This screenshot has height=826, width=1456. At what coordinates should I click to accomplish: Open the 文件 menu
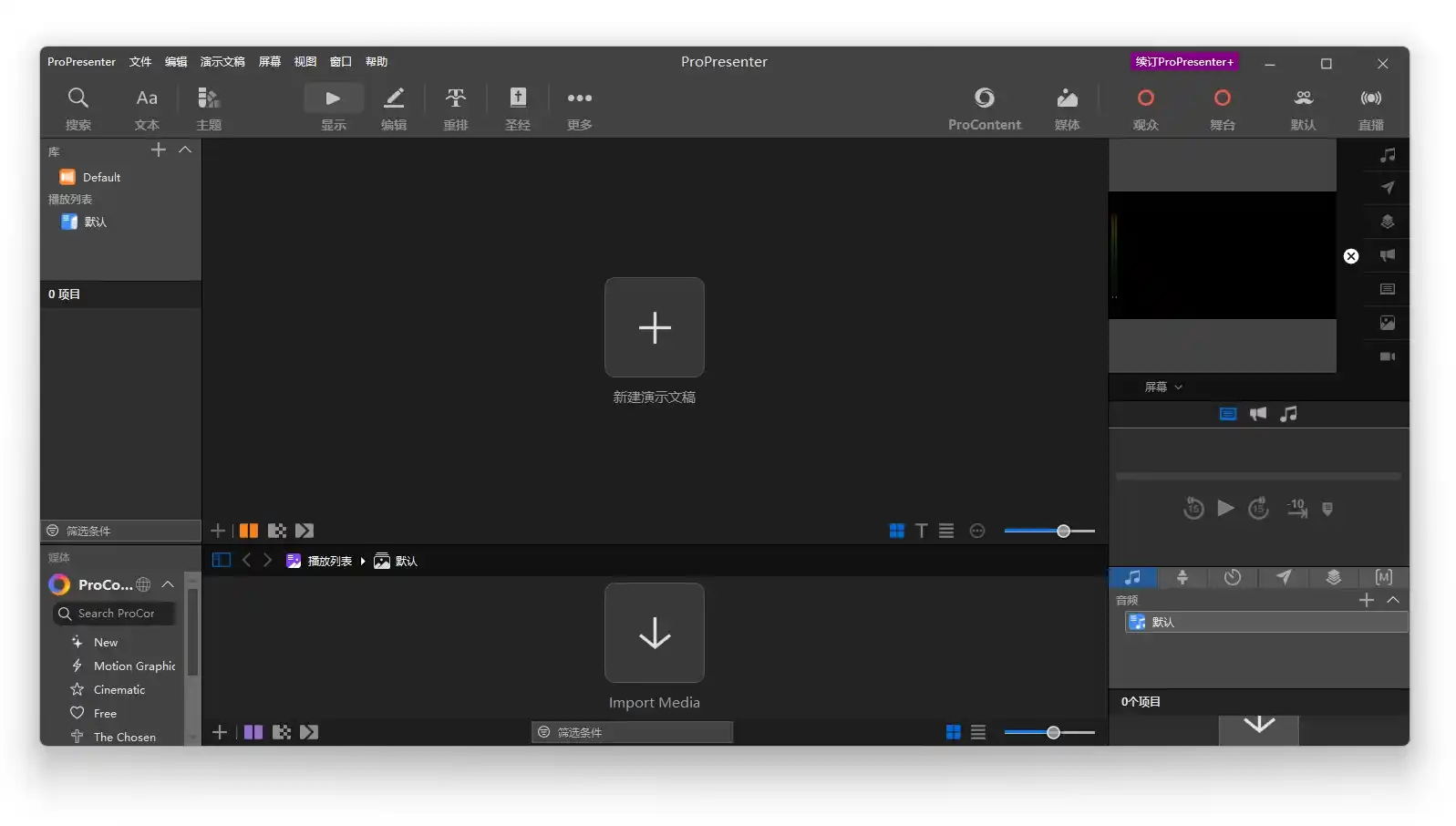pyautogui.click(x=140, y=62)
